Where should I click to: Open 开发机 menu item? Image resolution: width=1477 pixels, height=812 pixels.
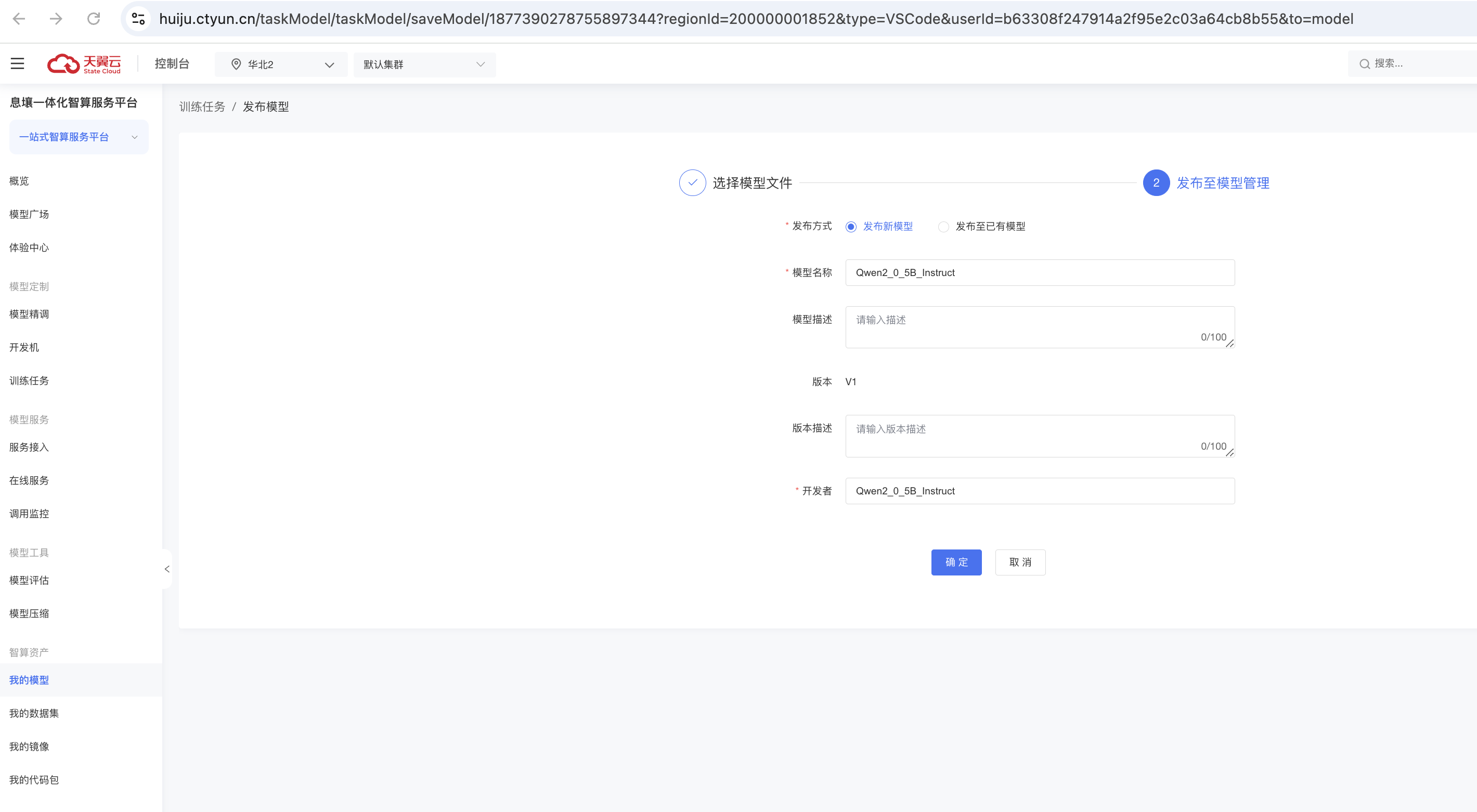24,347
